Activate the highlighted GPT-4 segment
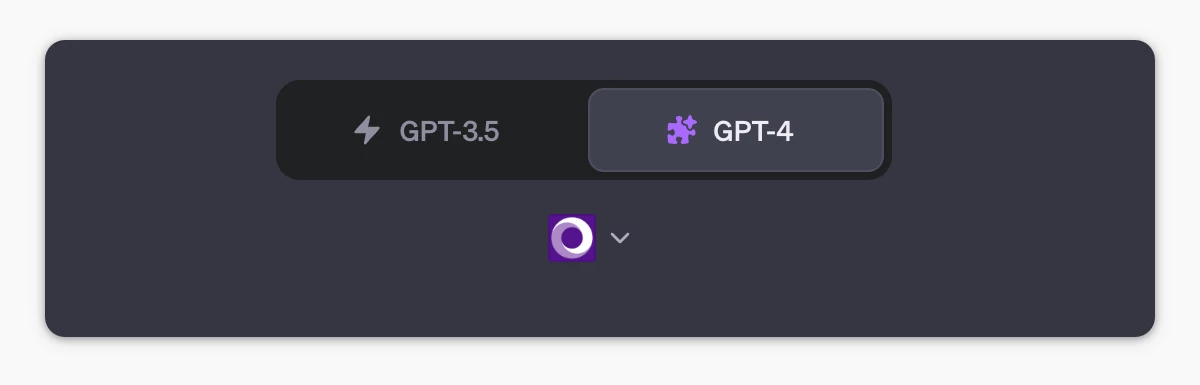 coord(736,130)
